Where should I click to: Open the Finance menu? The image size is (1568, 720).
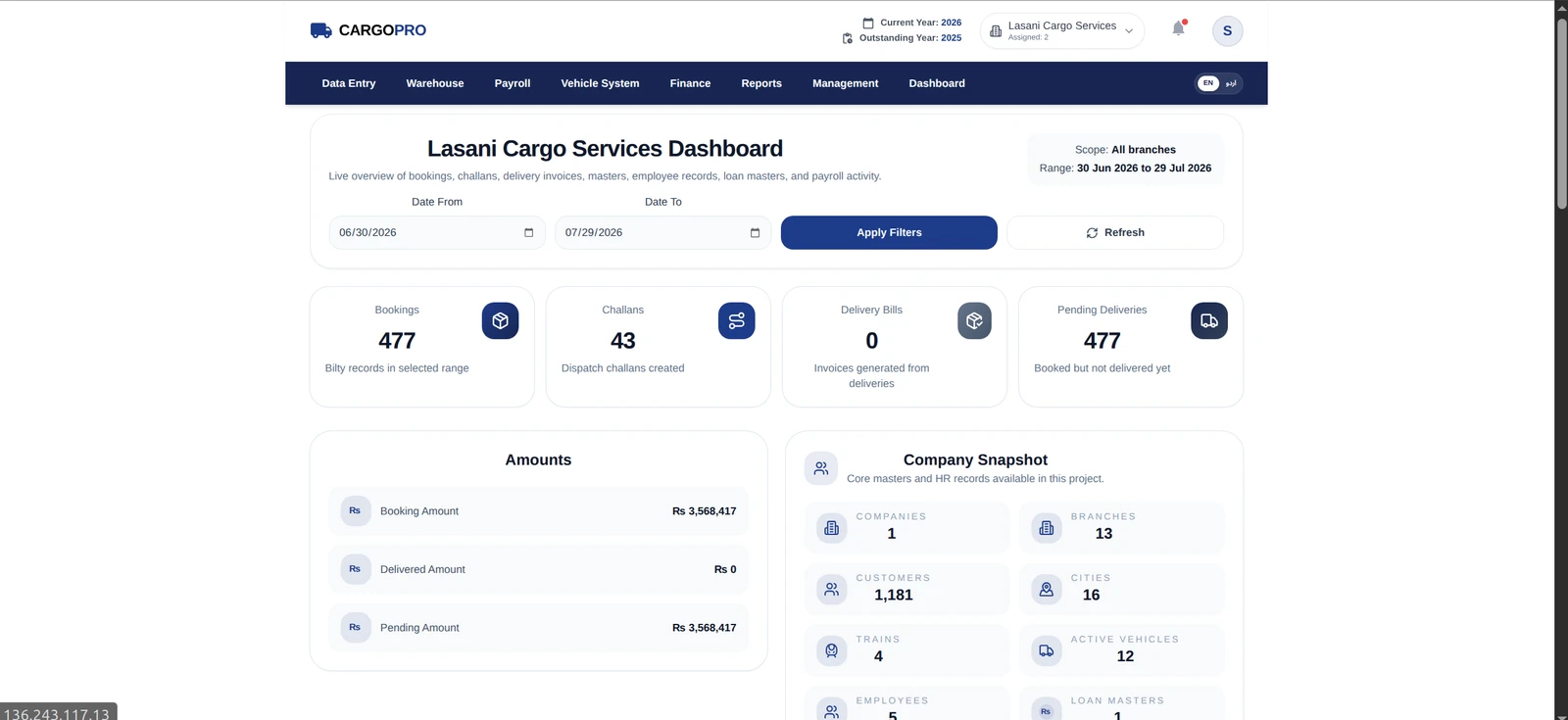(690, 83)
